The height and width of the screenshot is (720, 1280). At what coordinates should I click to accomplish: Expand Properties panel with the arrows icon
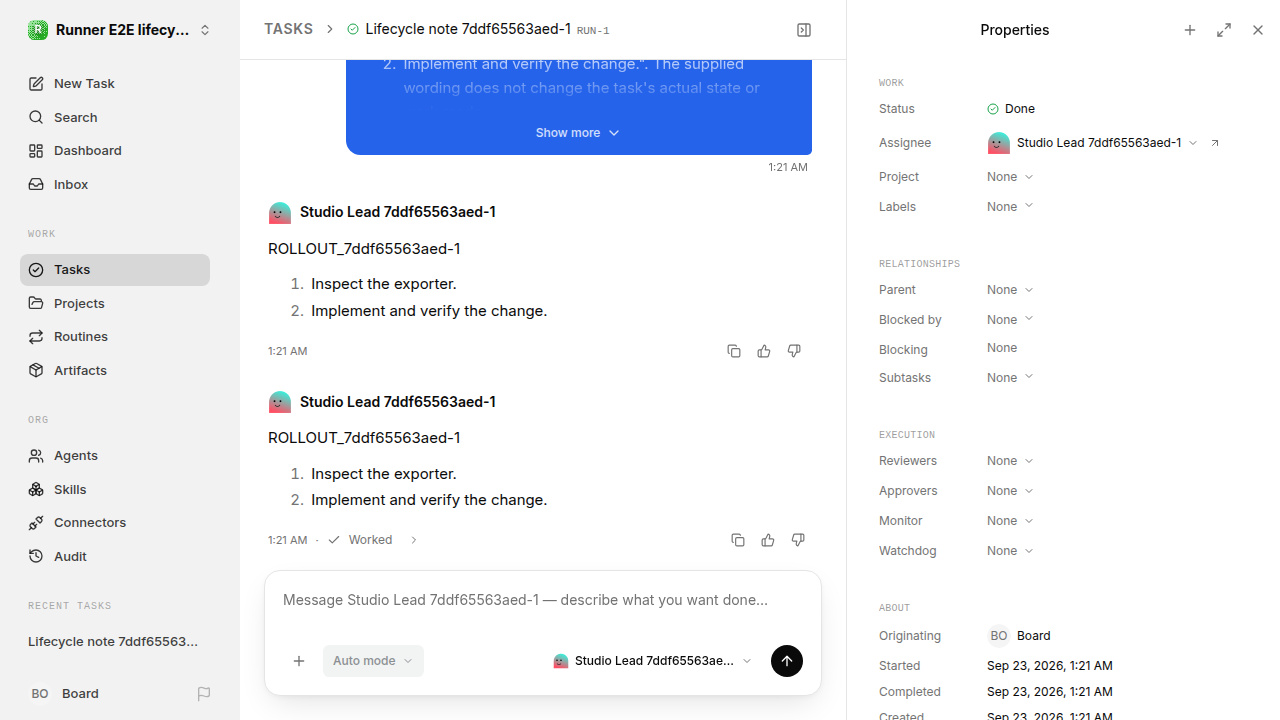pos(1224,30)
